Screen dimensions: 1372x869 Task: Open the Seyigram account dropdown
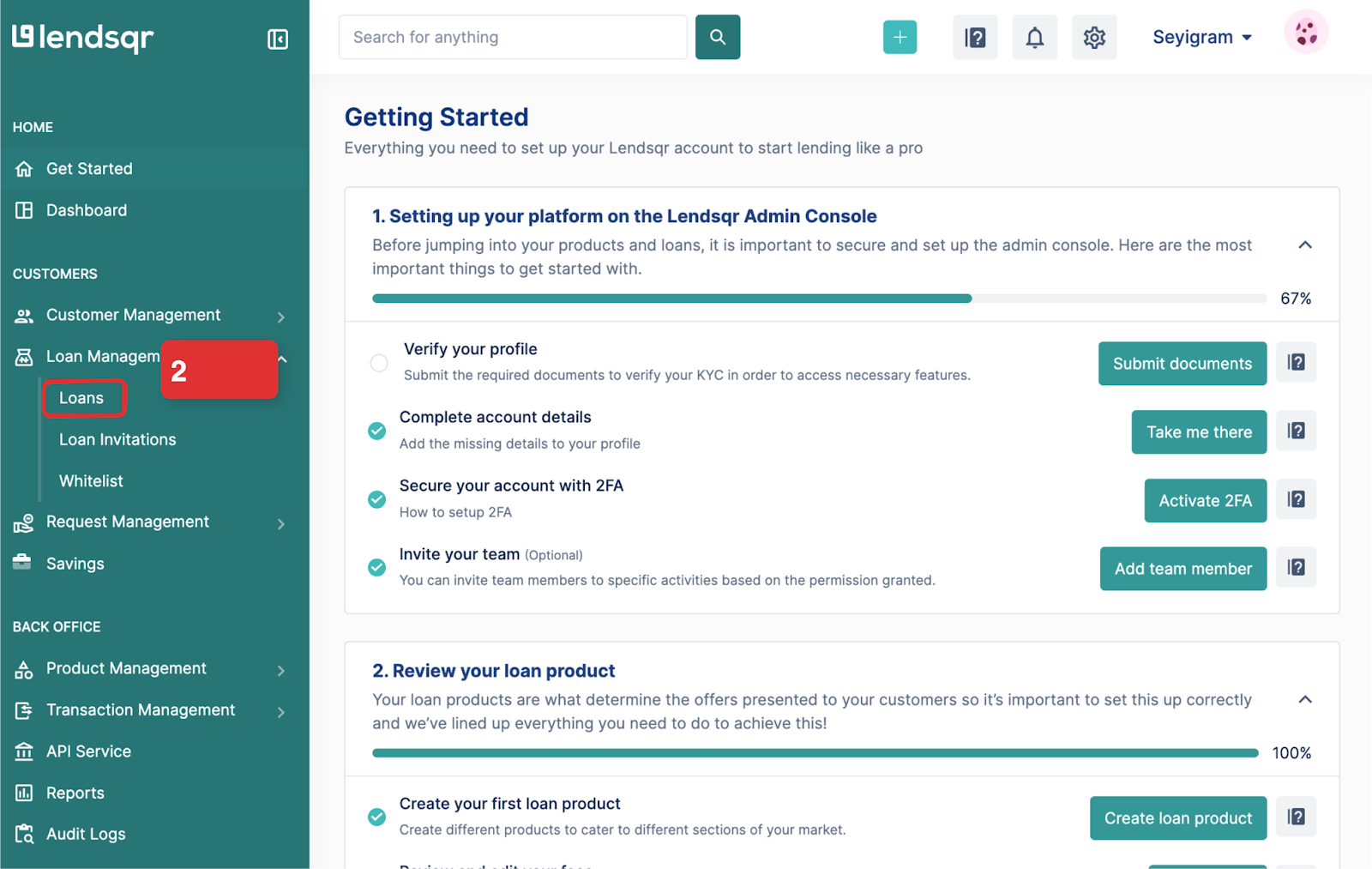click(x=1202, y=37)
